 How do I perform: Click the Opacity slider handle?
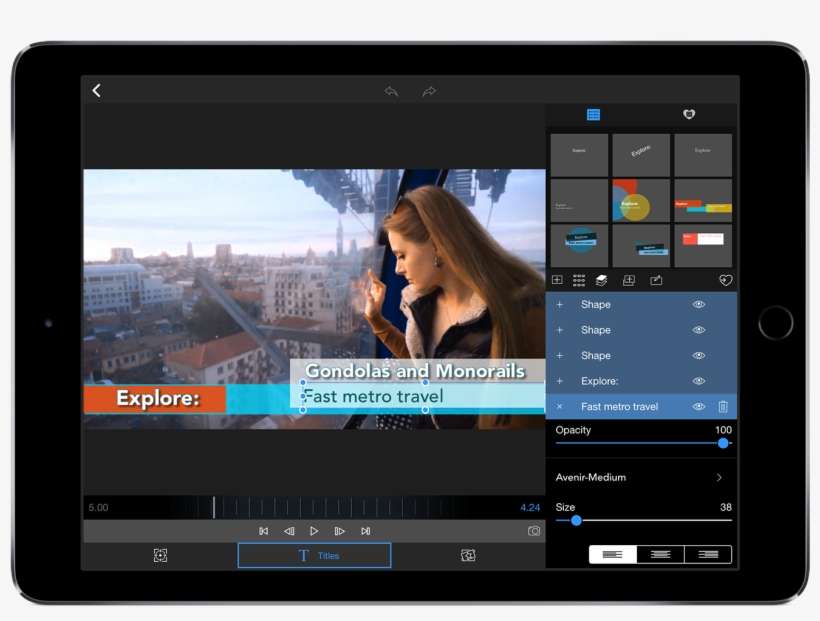click(723, 443)
